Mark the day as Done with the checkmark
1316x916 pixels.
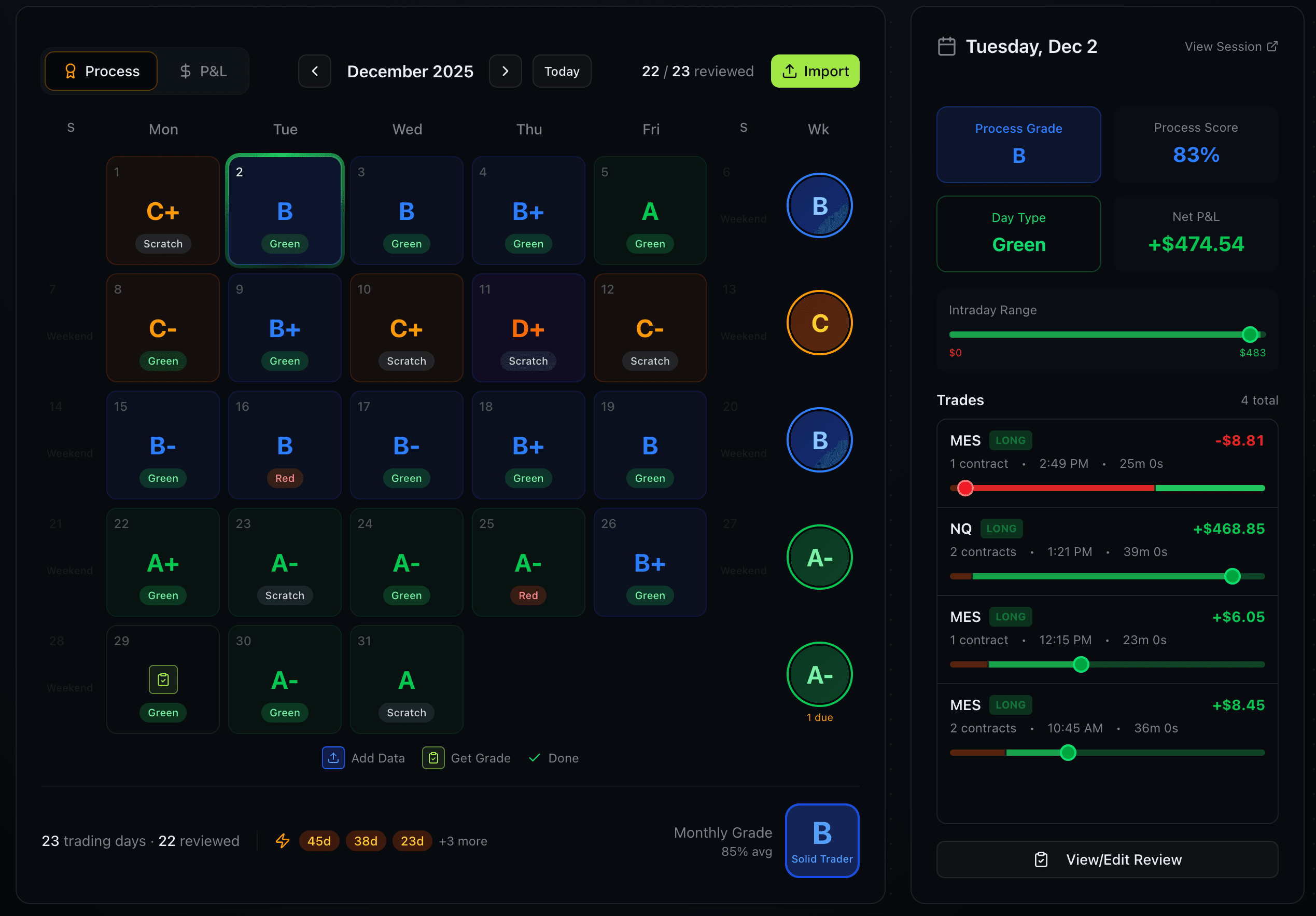click(535, 757)
